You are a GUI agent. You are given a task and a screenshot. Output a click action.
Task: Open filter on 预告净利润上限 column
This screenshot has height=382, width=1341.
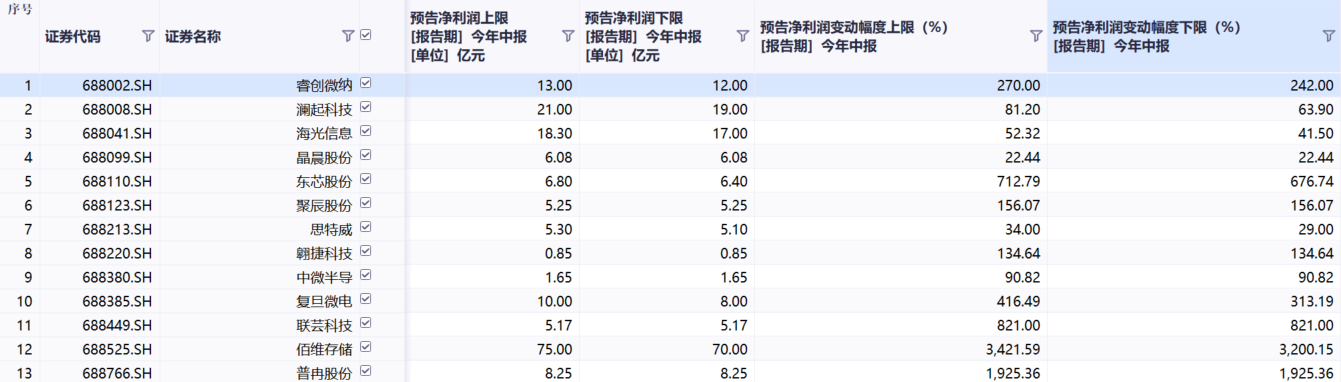[x=568, y=36]
